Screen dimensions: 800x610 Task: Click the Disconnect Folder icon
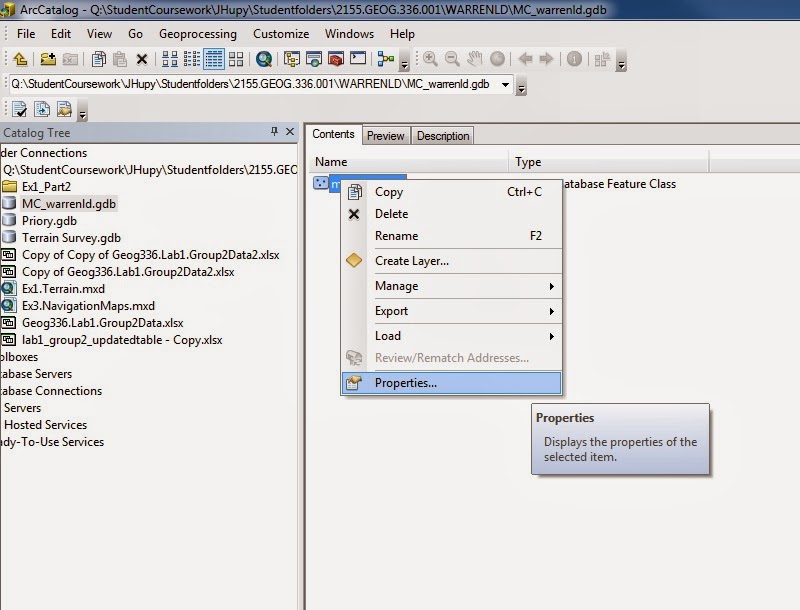70,59
